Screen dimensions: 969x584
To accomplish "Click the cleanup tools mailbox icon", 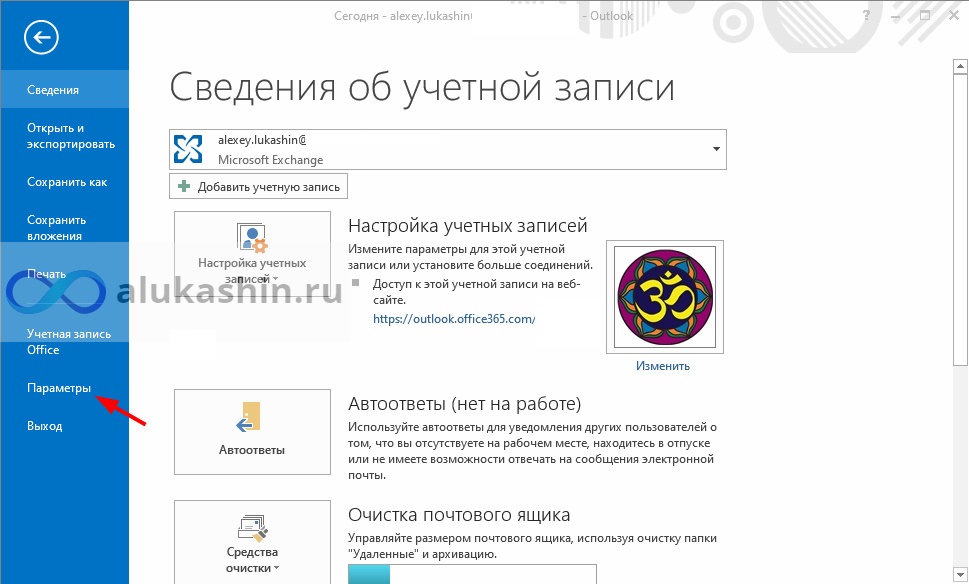I will pos(252,528).
